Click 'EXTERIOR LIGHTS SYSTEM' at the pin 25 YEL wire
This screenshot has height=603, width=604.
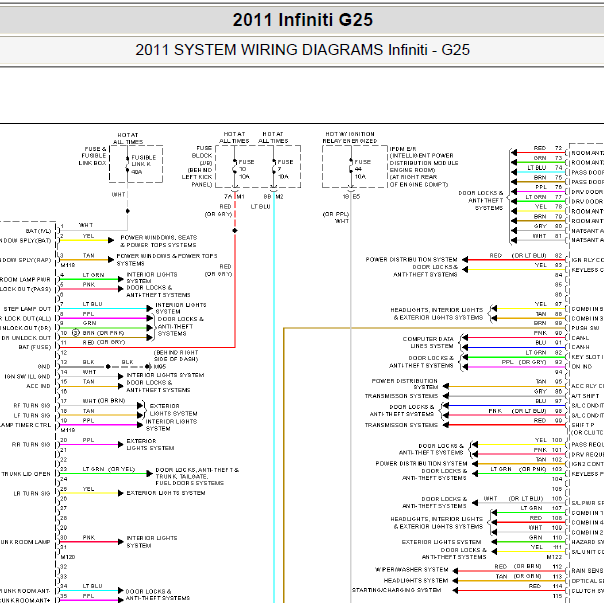coord(166,493)
